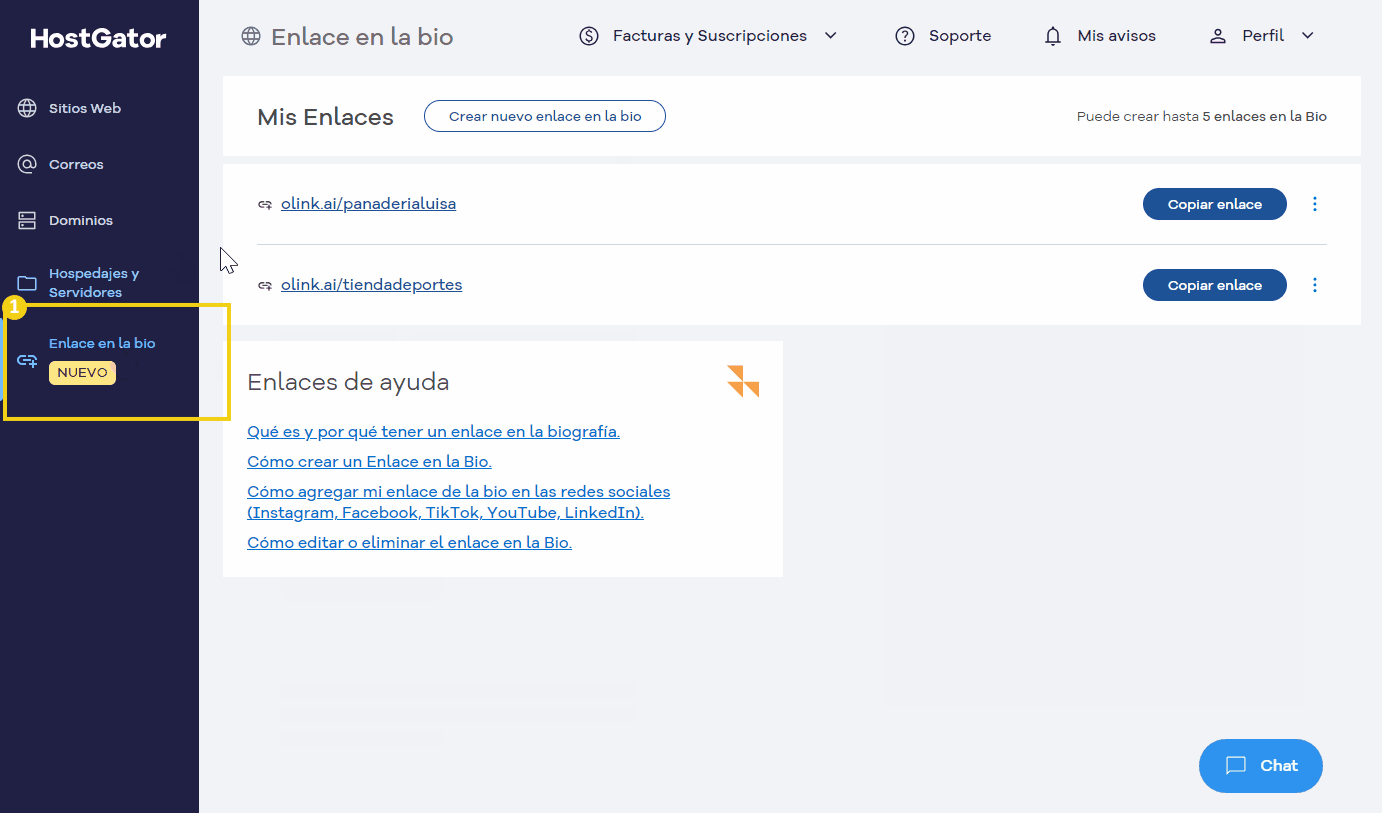Open Cómo crear un Enlace en la Bio
This screenshot has width=1382, height=813.
369,462
